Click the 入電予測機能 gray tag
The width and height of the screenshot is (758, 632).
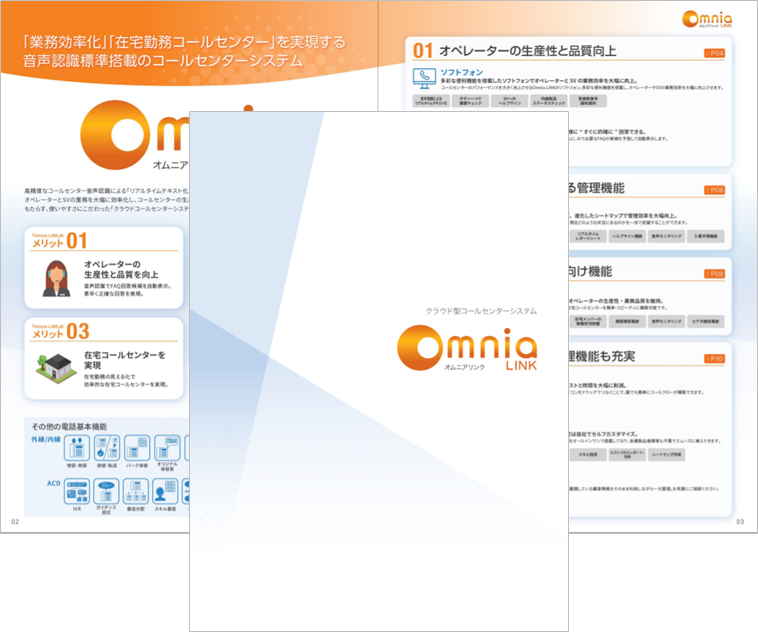click(x=706, y=236)
